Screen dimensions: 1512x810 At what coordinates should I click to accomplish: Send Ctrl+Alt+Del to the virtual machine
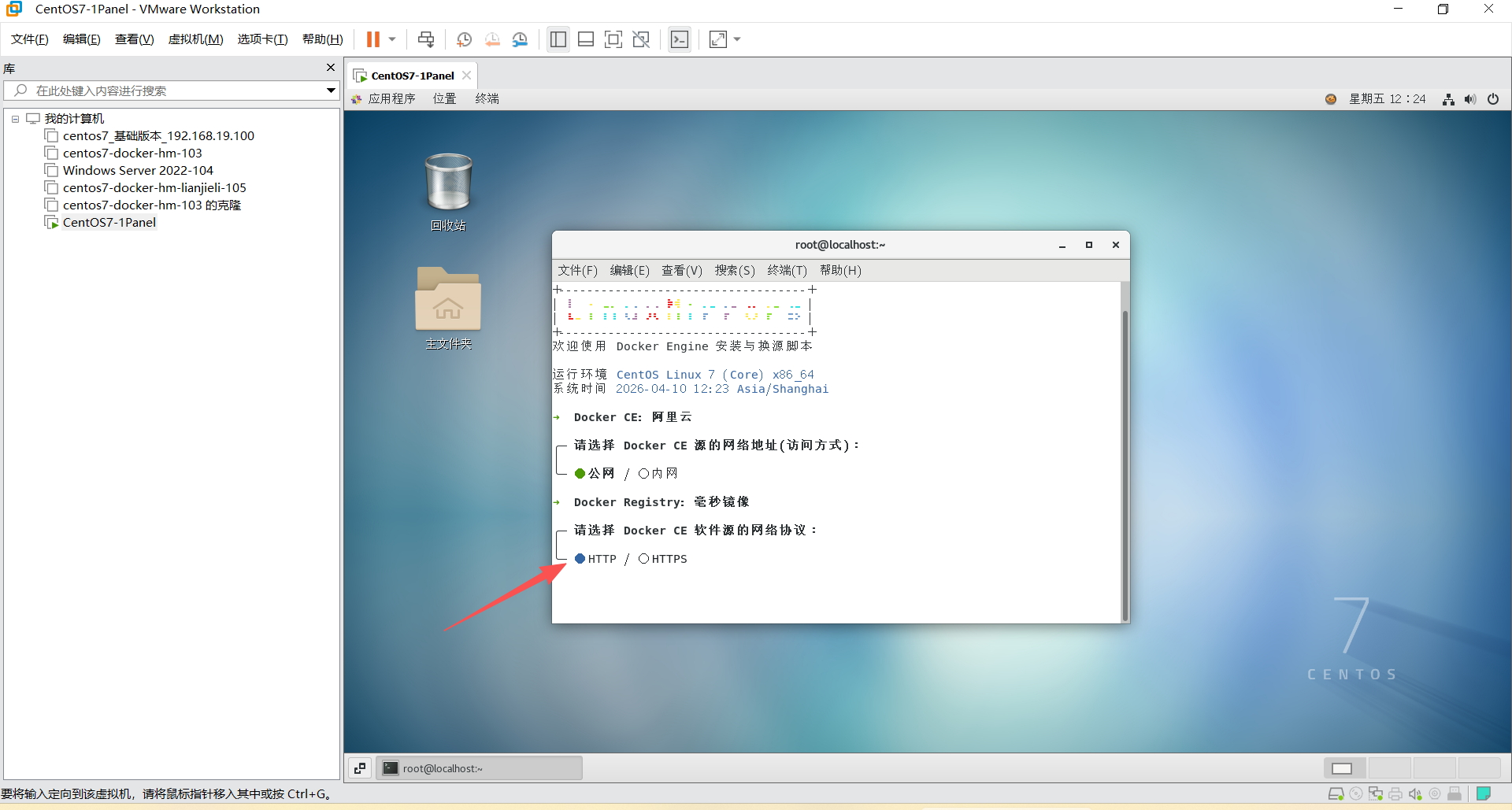(426, 39)
